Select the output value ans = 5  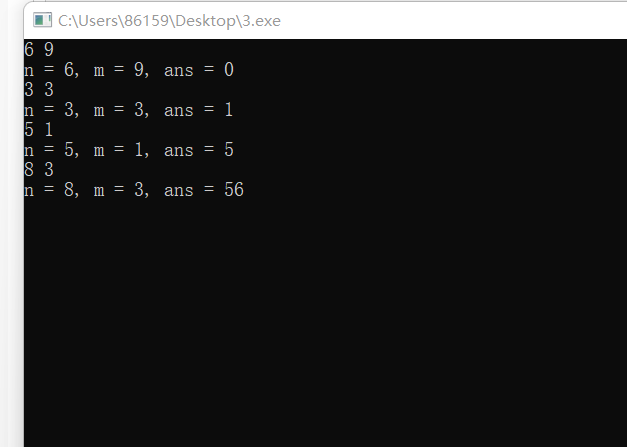tap(199, 150)
